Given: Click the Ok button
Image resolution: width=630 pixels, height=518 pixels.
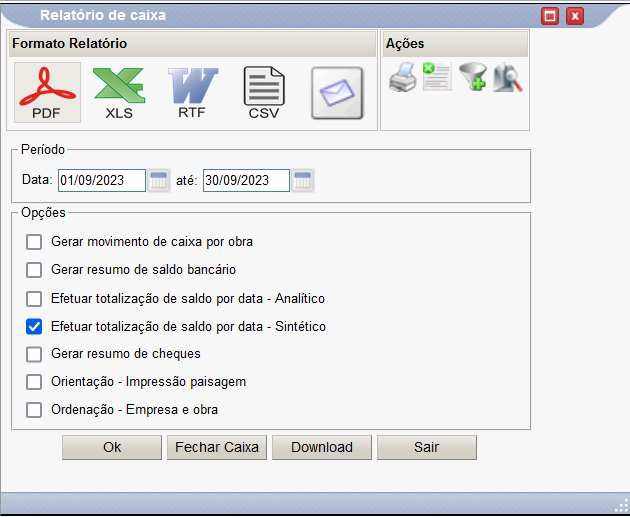Looking at the screenshot, I should tap(112, 447).
